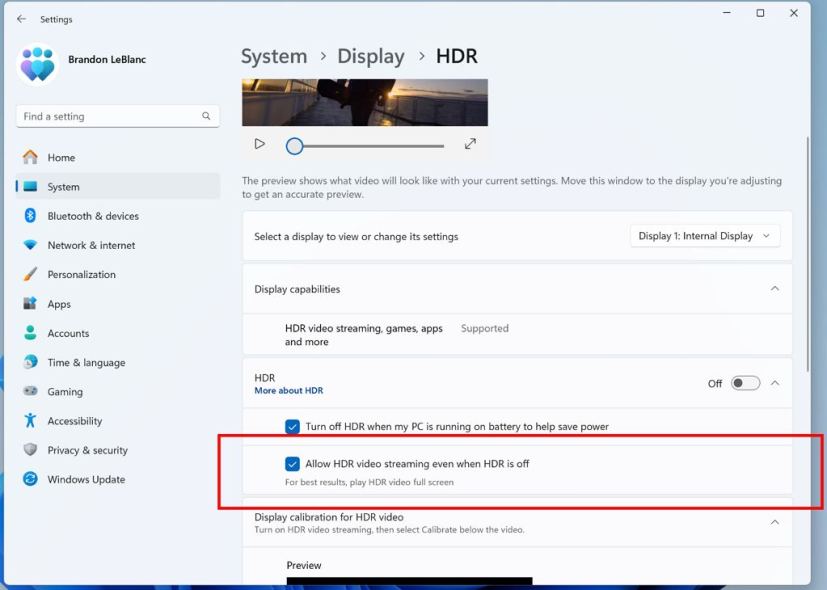Viewport: 827px width, 590px height.
Task: Open the display selection dropdown
Action: [704, 235]
